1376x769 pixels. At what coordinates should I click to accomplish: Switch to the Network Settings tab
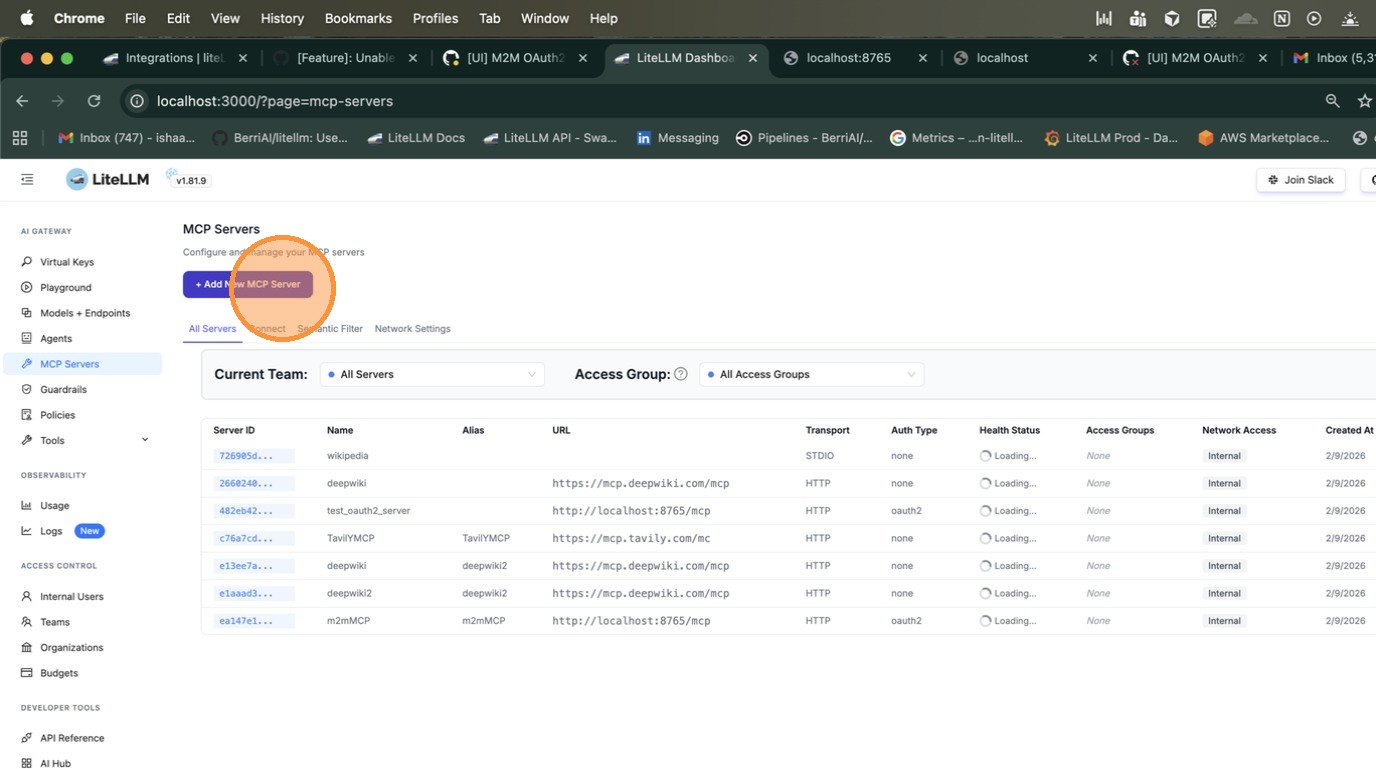point(412,329)
